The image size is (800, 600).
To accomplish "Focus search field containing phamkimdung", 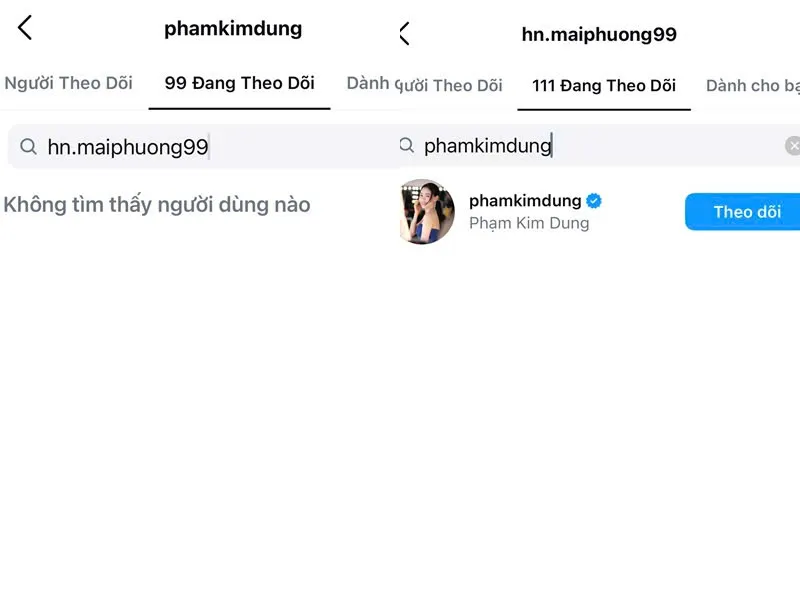I will (598, 145).
